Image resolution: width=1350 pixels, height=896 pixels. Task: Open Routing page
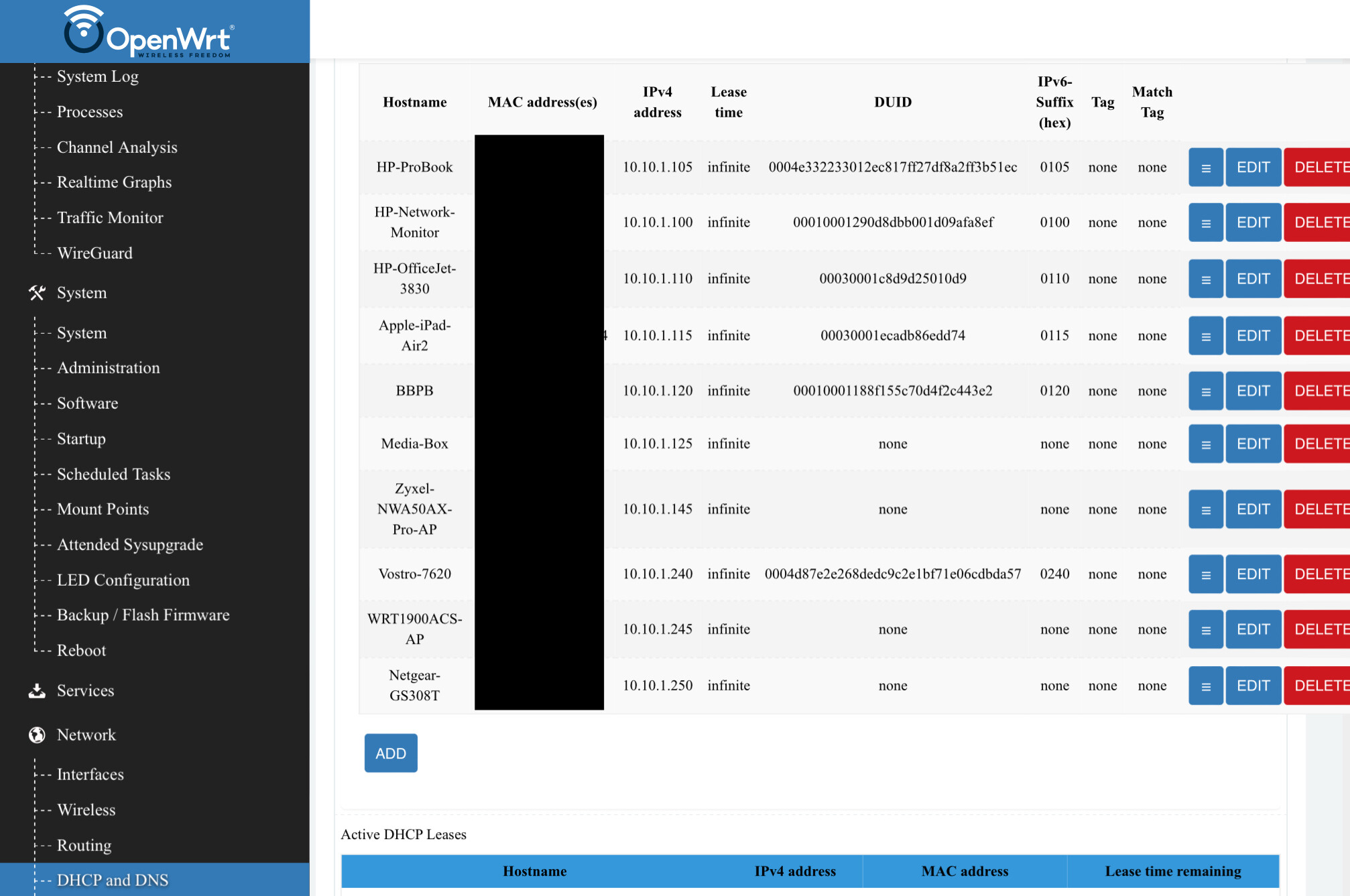pos(84,846)
